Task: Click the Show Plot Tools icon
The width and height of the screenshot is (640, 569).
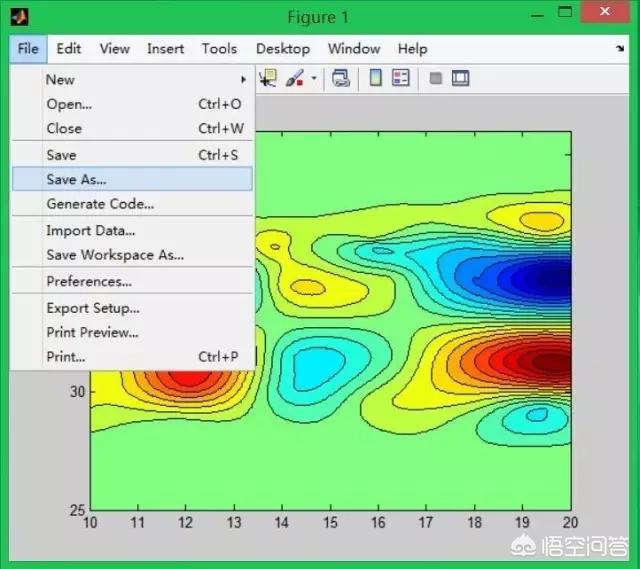Action: (x=461, y=78)
